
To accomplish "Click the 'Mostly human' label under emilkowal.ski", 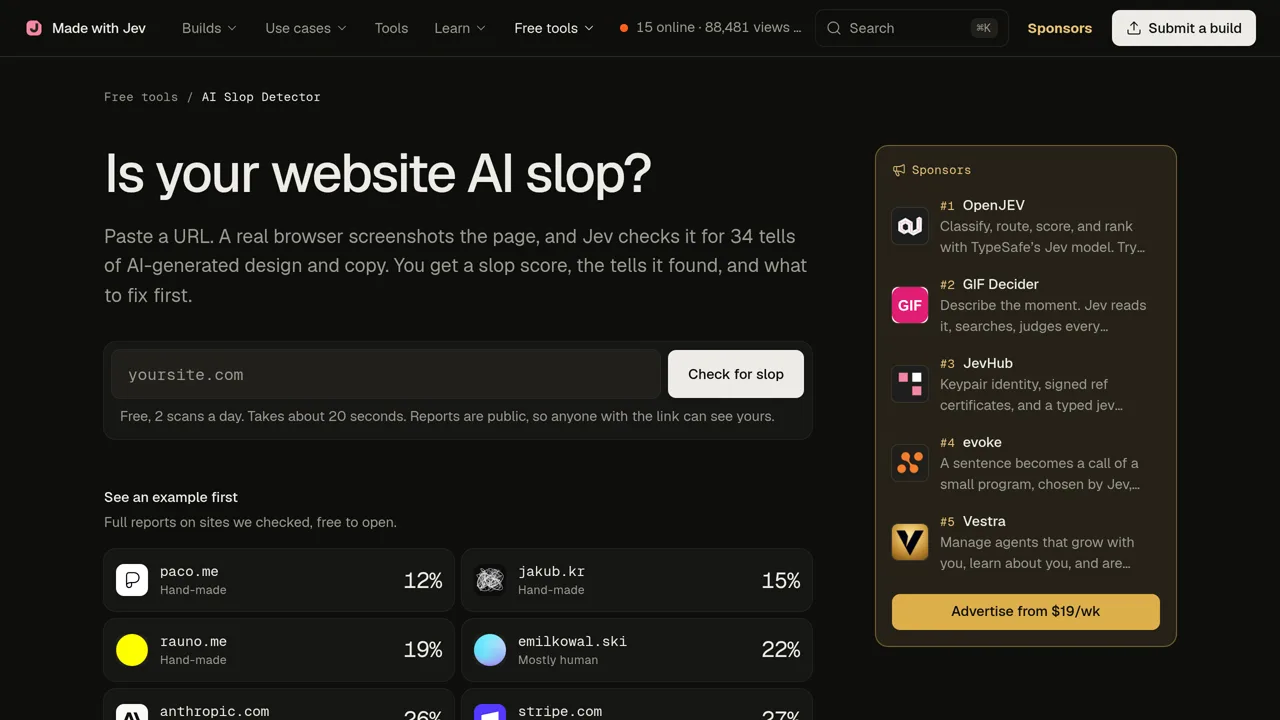I will [558, 660].
